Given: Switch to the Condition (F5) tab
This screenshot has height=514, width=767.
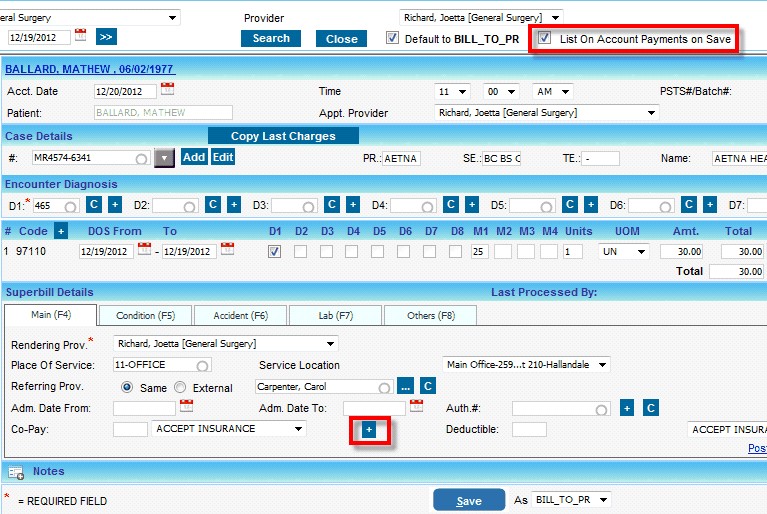Looking at the screenshot, I should [144, 316].
